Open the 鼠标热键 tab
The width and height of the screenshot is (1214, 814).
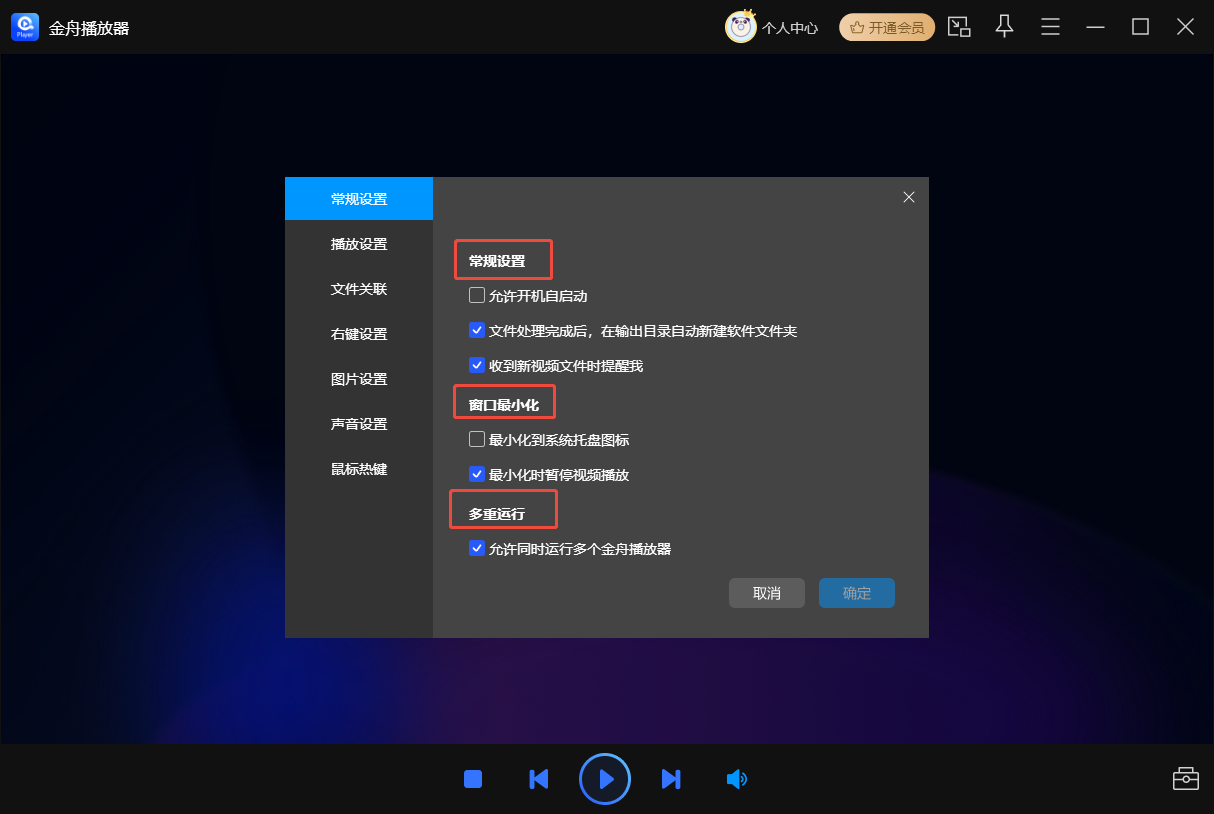[x=359, y=469]
